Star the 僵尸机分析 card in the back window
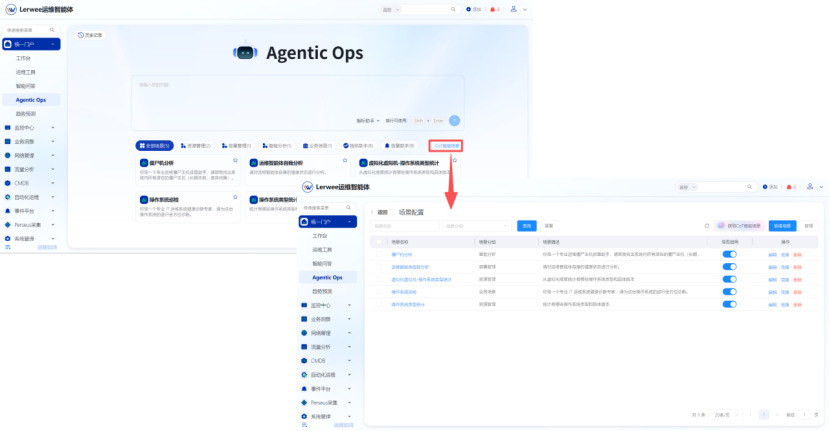This screenshot has width=830, height=431. point(235,160)
